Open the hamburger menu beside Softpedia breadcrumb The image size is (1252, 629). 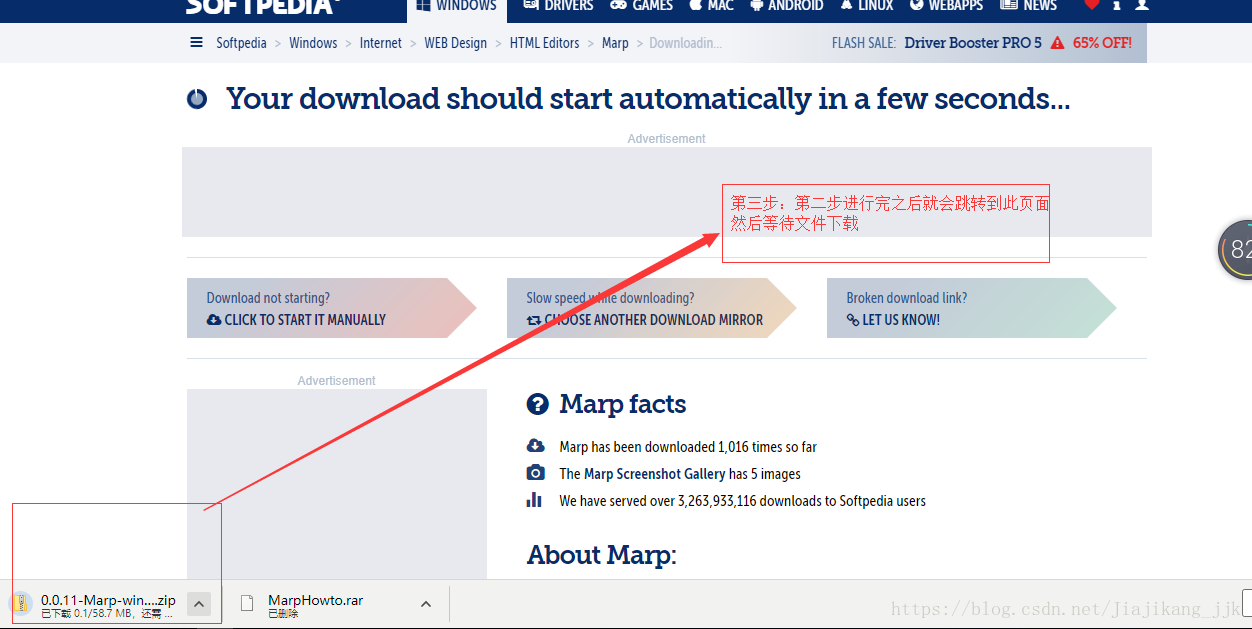[196, 43]
